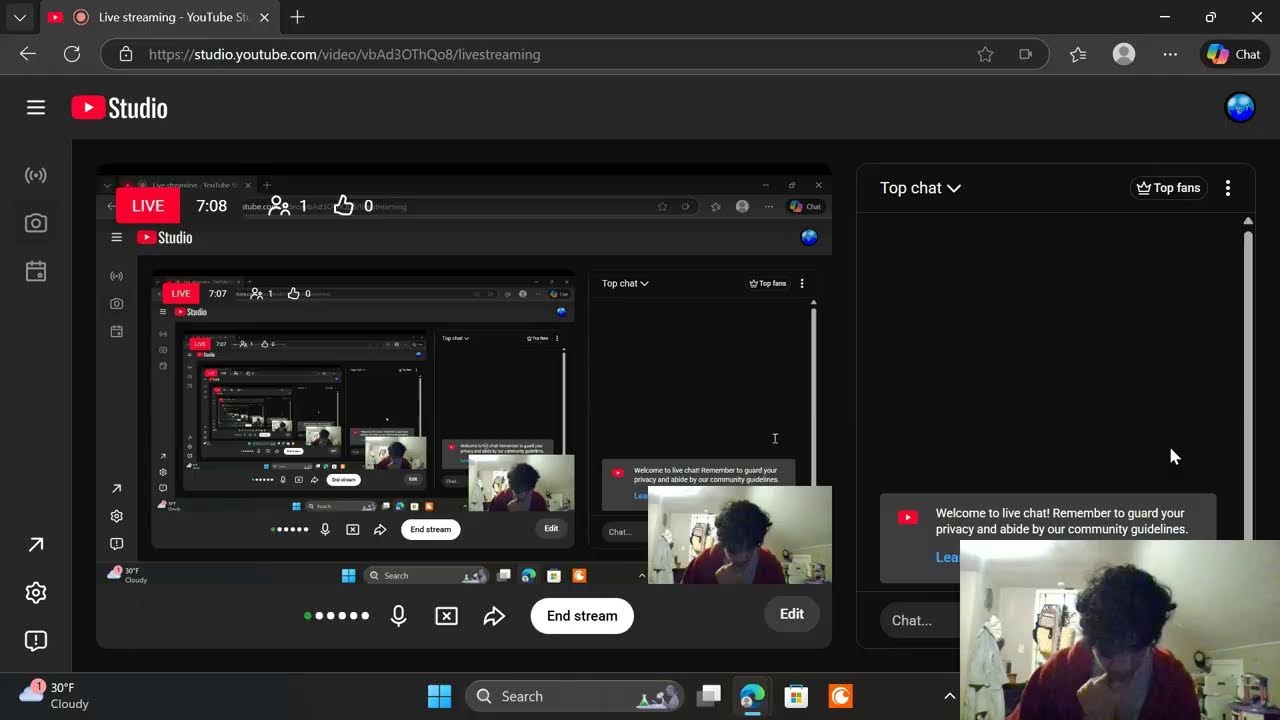Close the Live streaming browser tab
Viewport: 1280px width, 720px height.
(x=264, y=17)
